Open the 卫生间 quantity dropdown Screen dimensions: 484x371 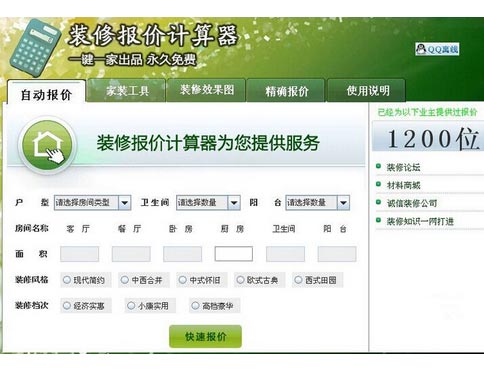(x=208, y=202)
